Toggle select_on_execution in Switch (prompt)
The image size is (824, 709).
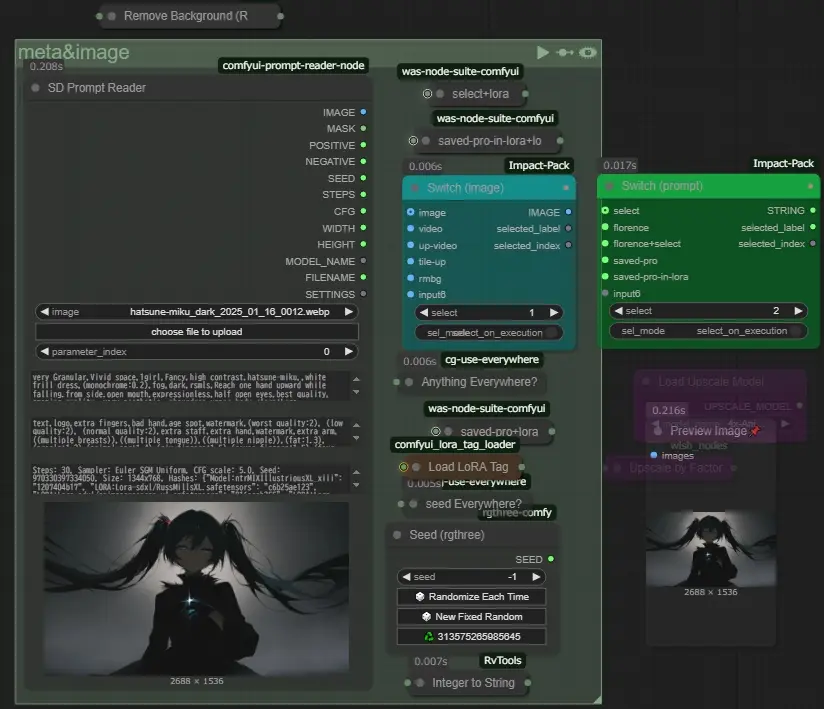[708, 331]
